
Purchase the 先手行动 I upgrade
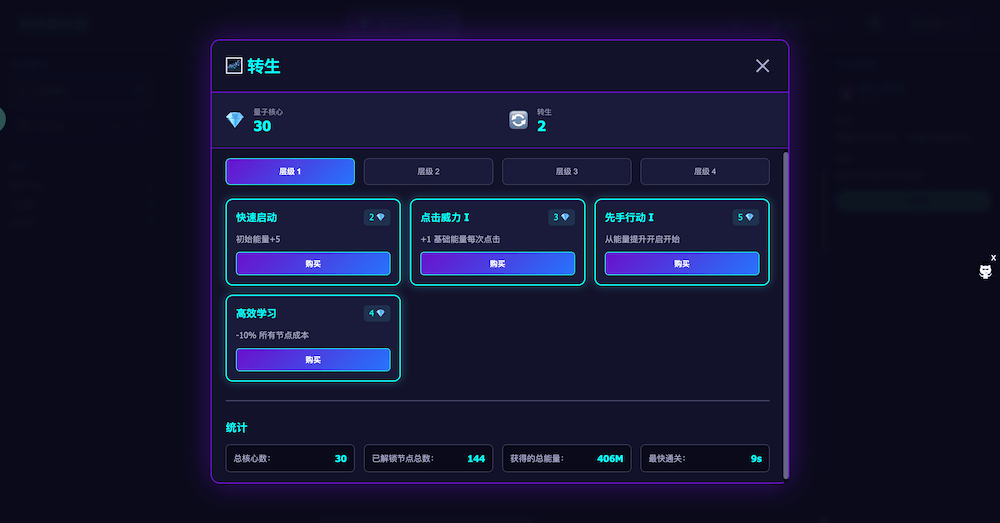[x=682, y=264]
